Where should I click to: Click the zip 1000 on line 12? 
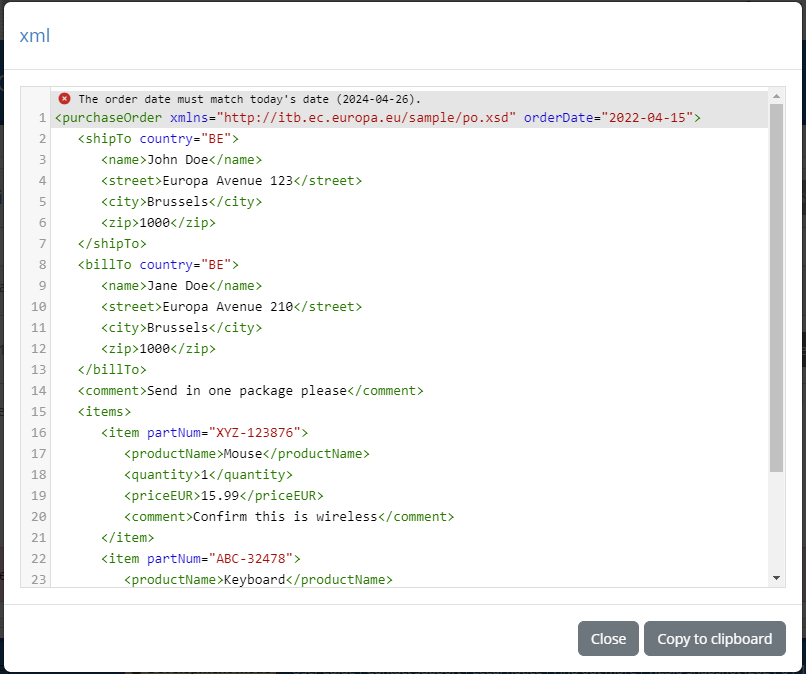point(155,349)
